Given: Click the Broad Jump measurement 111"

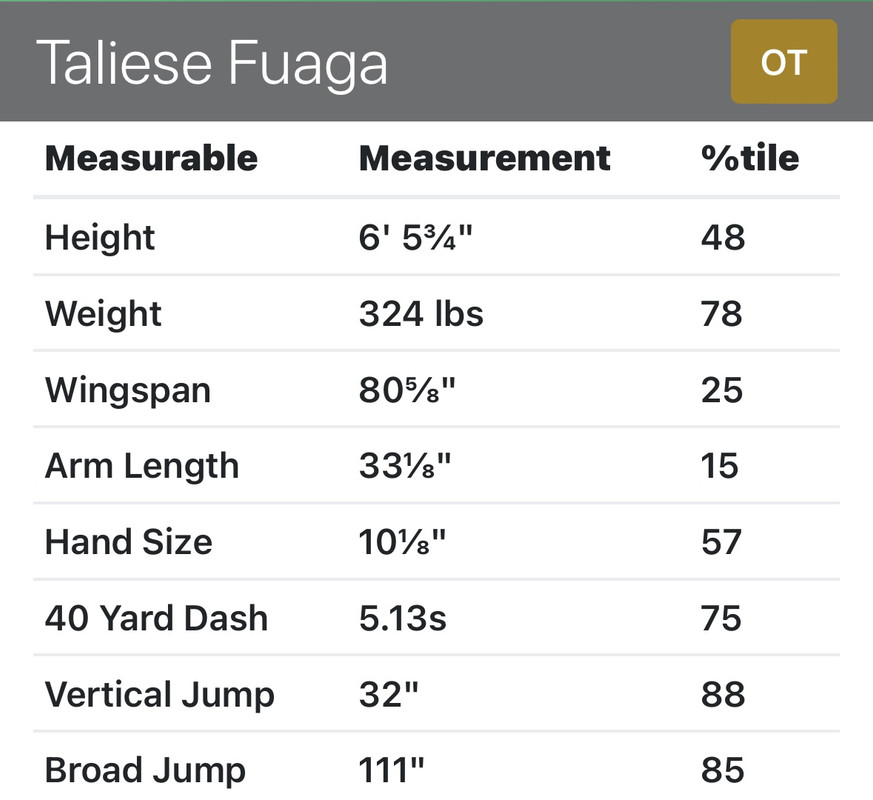Looking at the screenshot, I should point(391,770).
